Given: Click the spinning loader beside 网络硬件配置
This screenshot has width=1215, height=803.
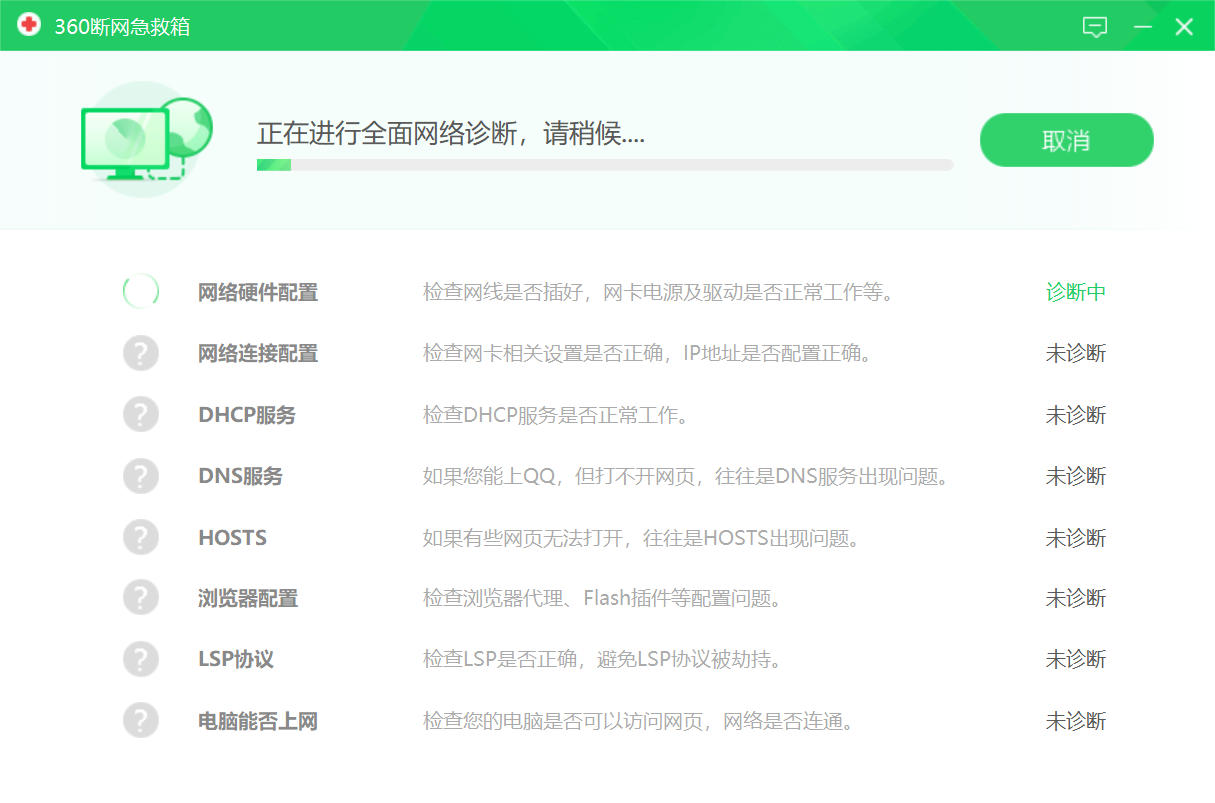Looking at the screenshot, I should pyautogui.click(x=141, y=292).
